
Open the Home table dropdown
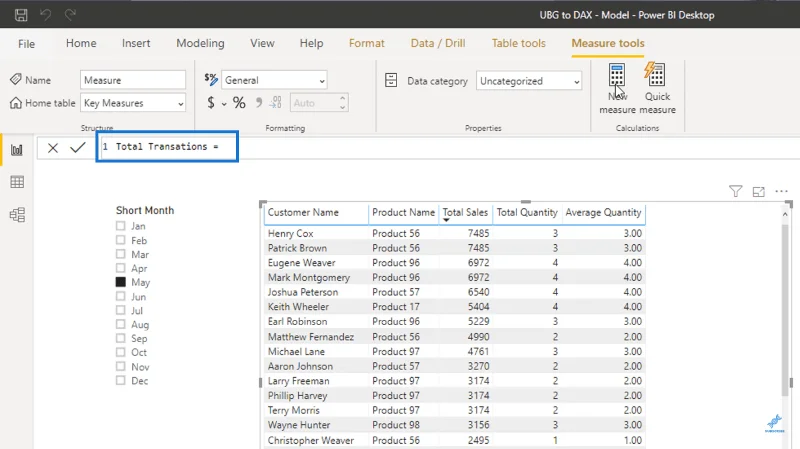[x=133, y=103]
